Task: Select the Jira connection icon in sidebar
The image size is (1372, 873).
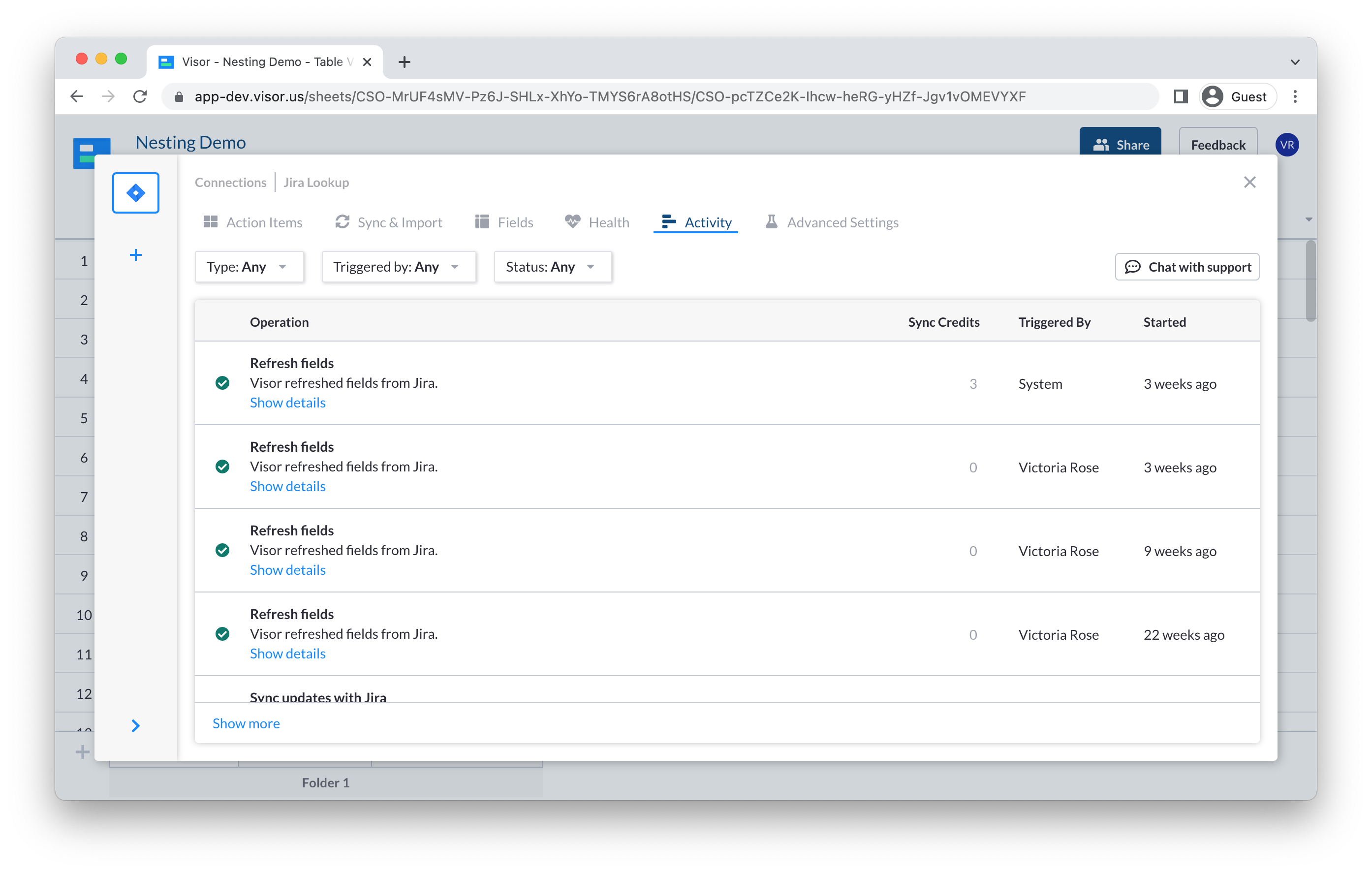Action: click(136, 192)
